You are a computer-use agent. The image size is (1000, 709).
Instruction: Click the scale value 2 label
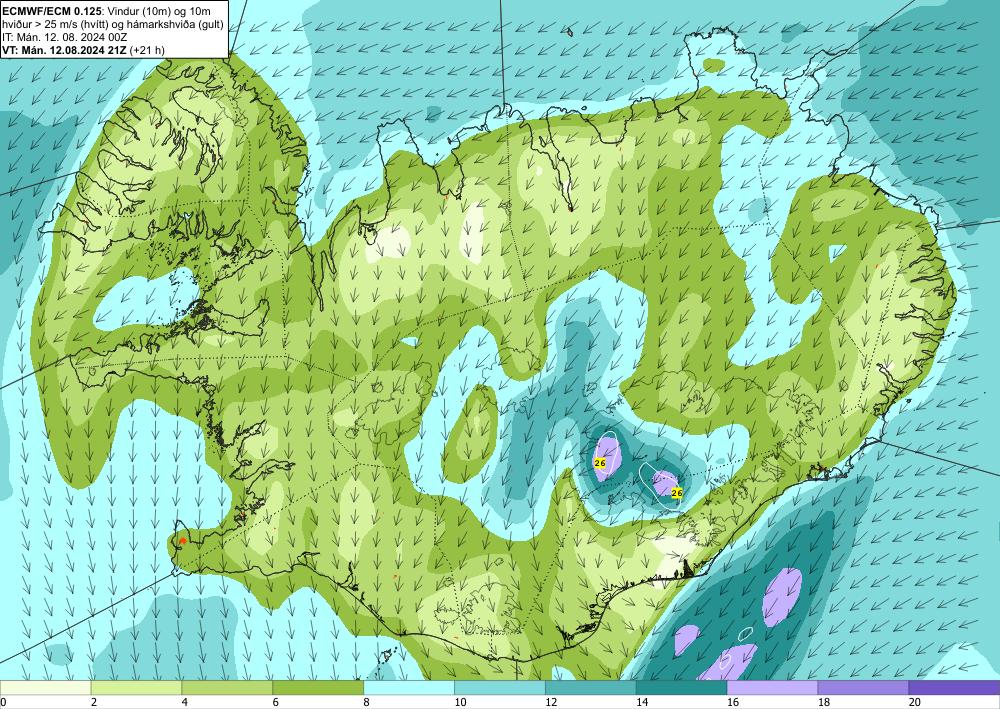tap(94, 703)
